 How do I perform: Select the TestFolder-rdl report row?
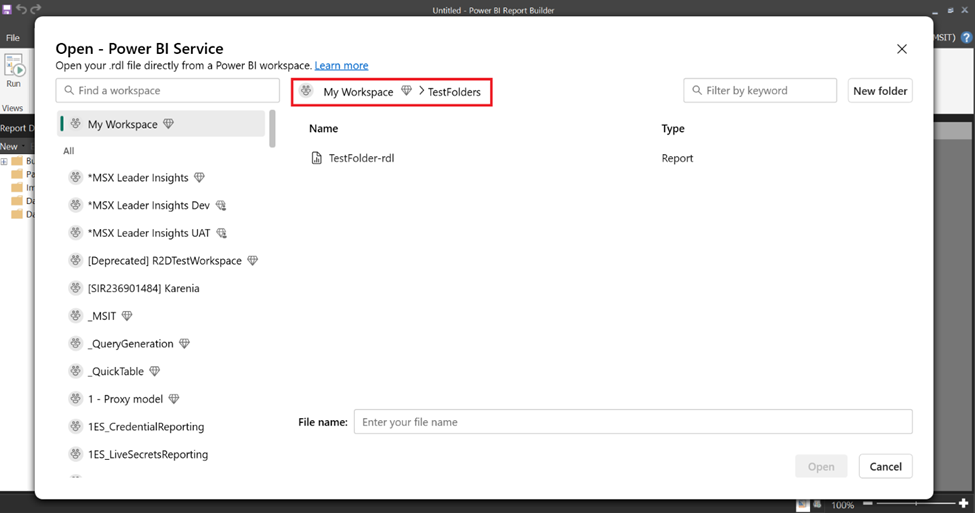click(x=609, y=158)
